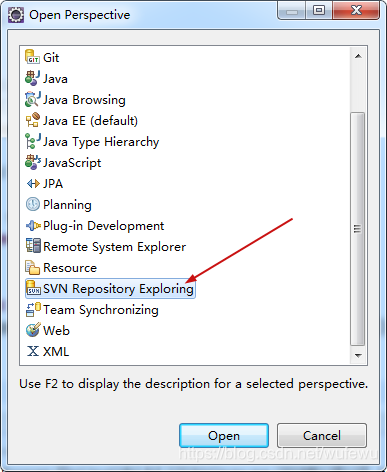Minimize the Open Perspective dialog
Viewport: 387px width, 472px height.
292,11
